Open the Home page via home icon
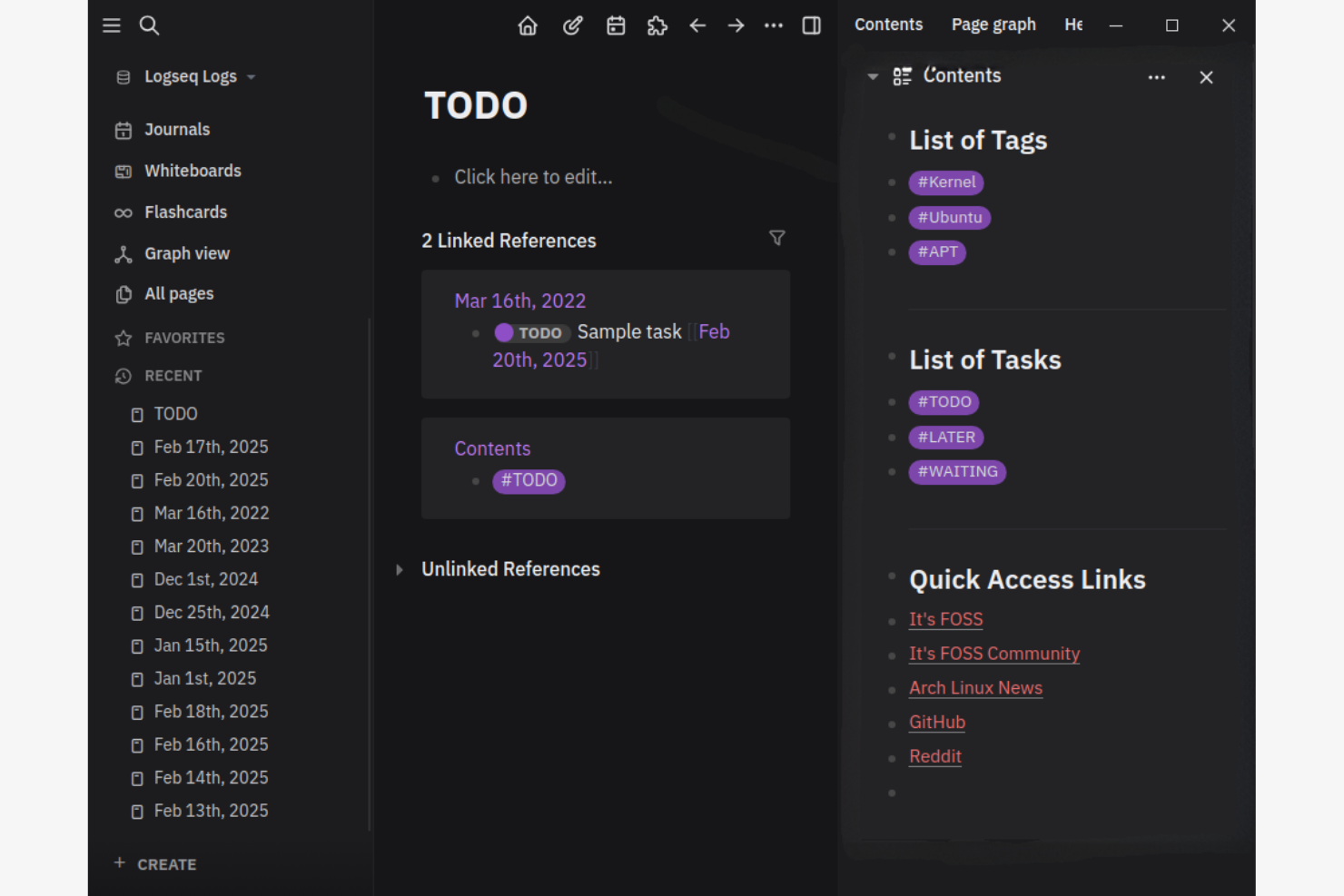Viewport: 1344px width, 896px height. coord(528,25)
